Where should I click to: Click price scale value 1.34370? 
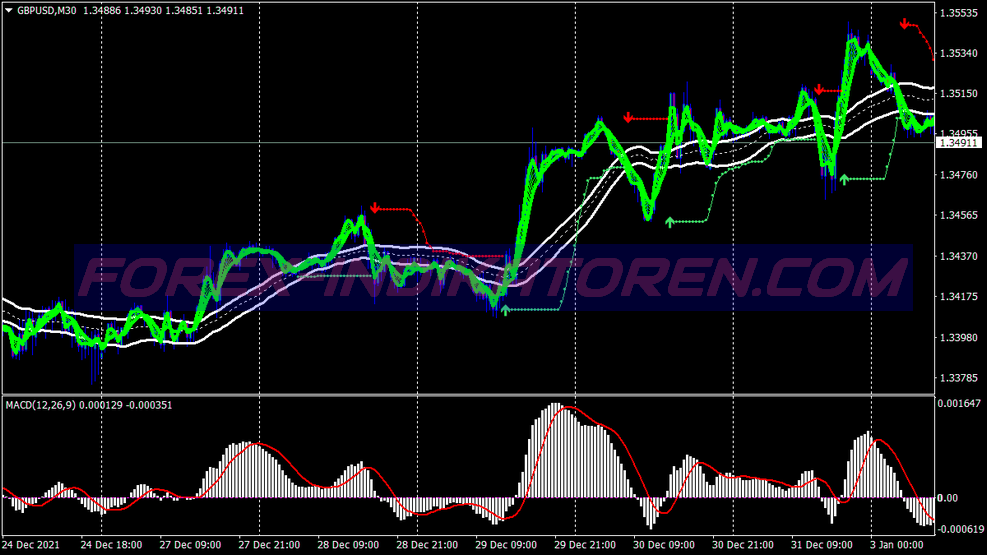(x=959, y=256)
